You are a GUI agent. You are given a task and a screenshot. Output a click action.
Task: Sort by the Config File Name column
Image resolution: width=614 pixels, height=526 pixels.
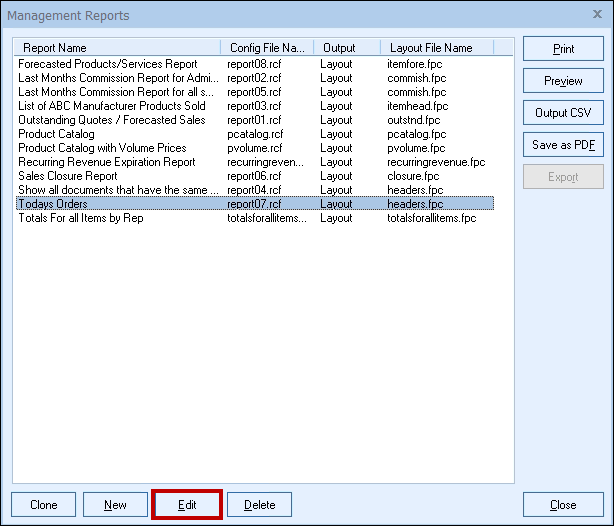coord(266,48)
